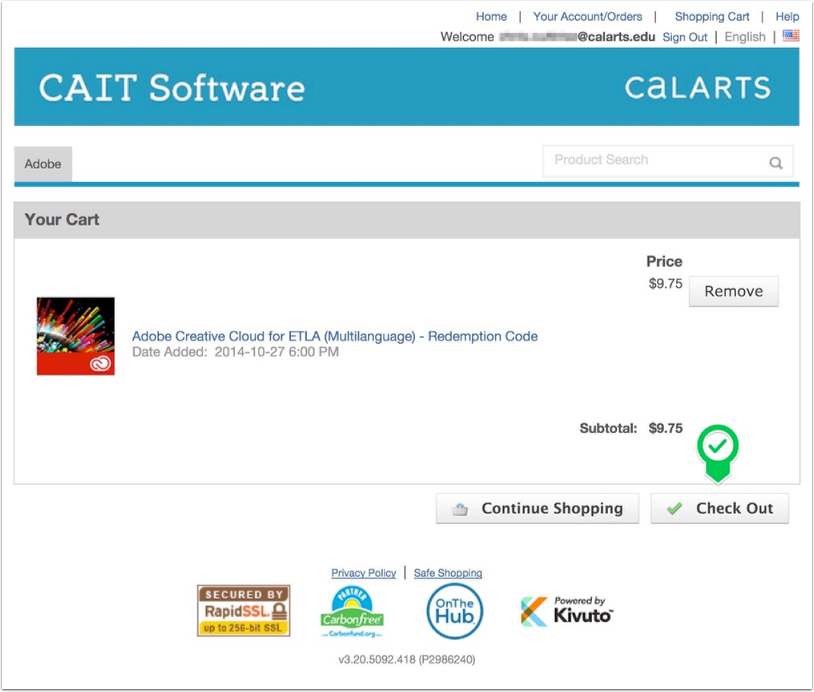
Task: Open Your Account/Orders page
Action: click(x=588, y=17)
